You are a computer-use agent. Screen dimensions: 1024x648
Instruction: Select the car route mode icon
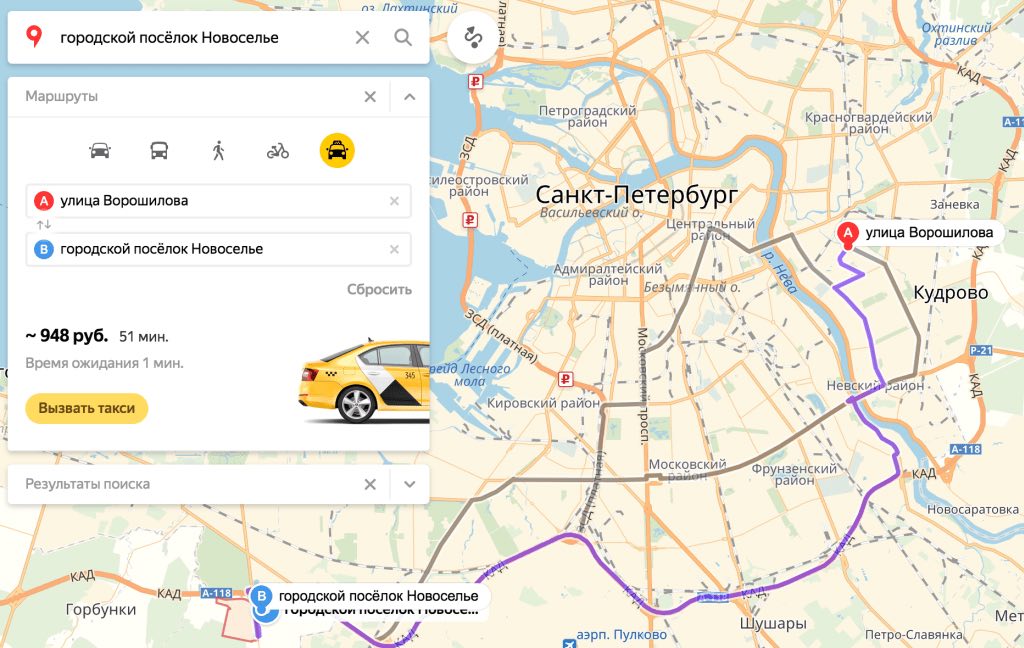pyautogui.click(x=100, y=151)
